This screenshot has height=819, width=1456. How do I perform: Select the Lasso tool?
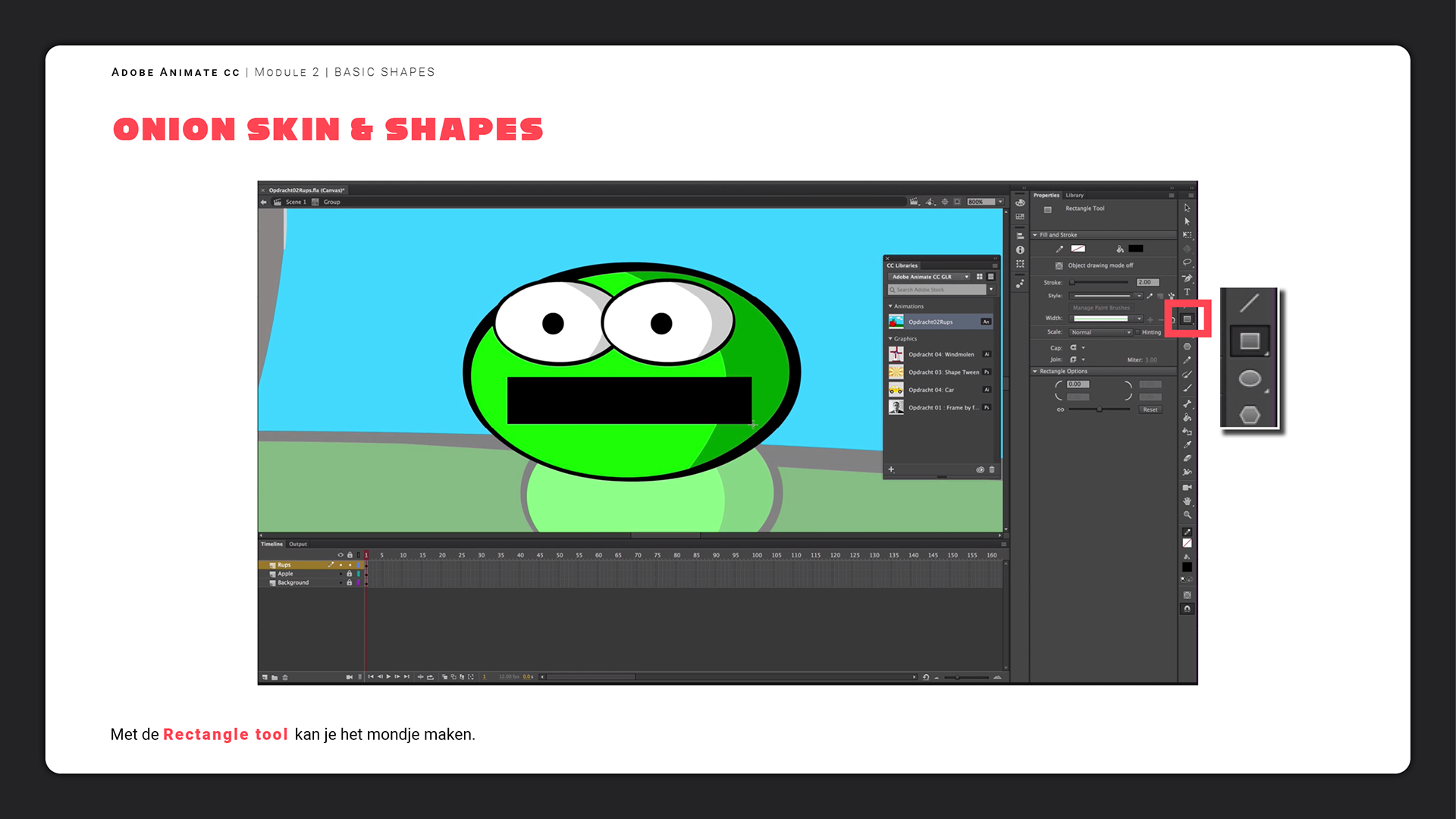pos(1187,262)
